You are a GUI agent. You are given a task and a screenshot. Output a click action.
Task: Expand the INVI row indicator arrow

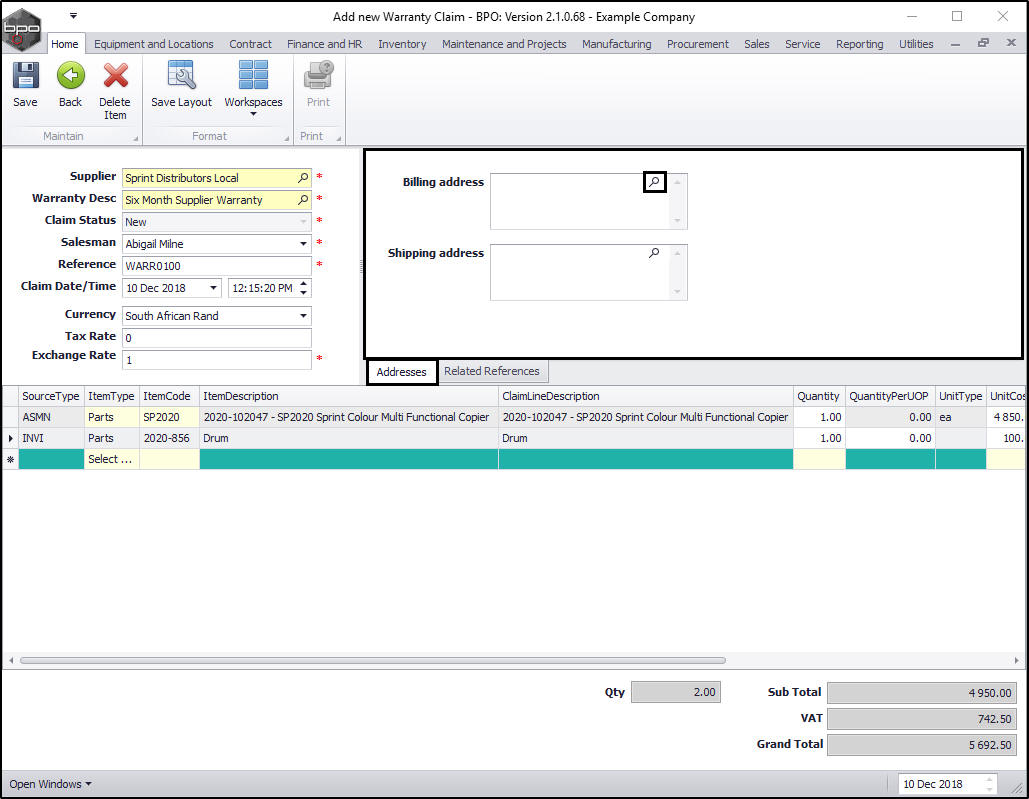click(10, 438)
